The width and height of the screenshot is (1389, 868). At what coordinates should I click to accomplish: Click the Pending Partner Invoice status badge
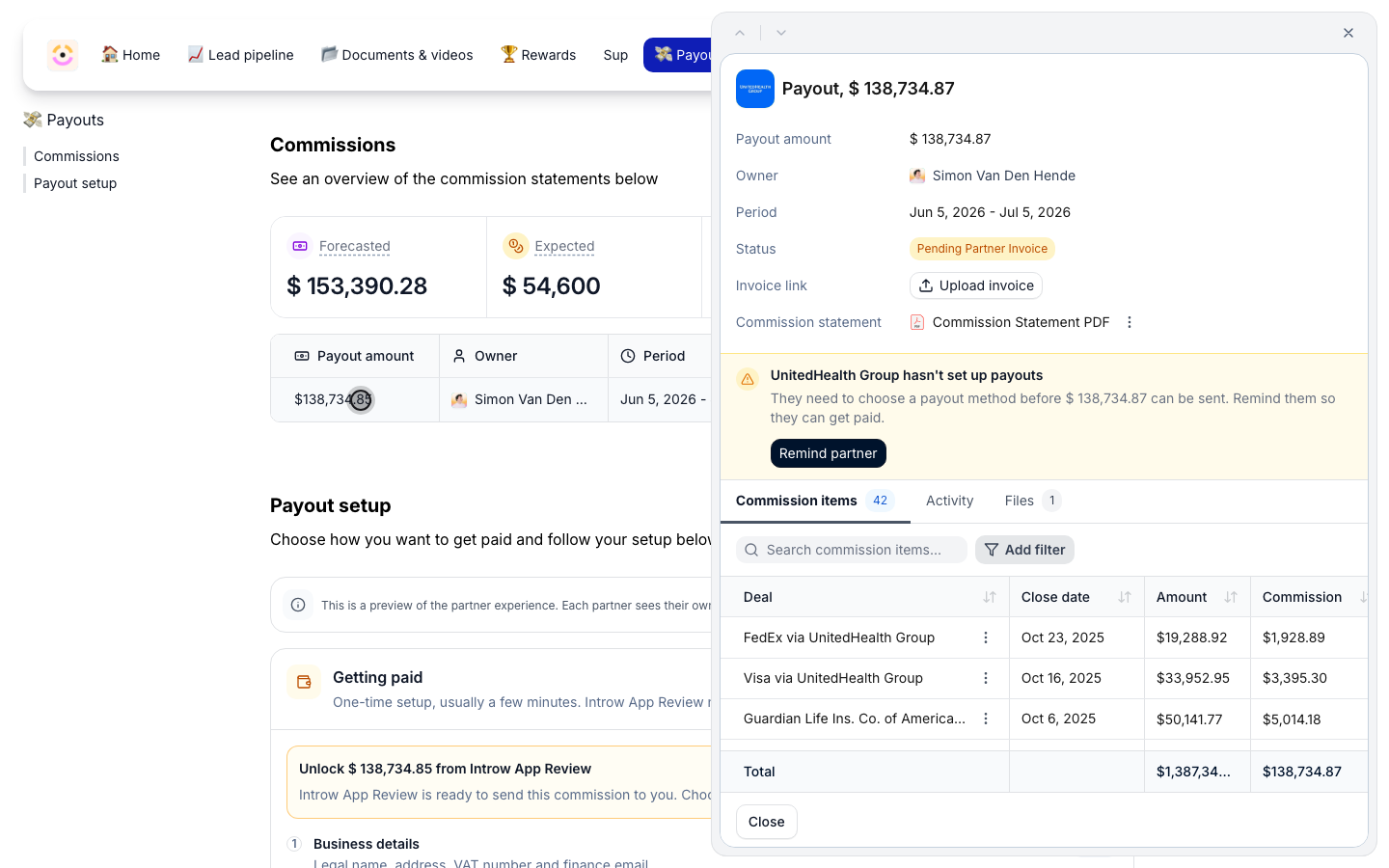point(982,249)
